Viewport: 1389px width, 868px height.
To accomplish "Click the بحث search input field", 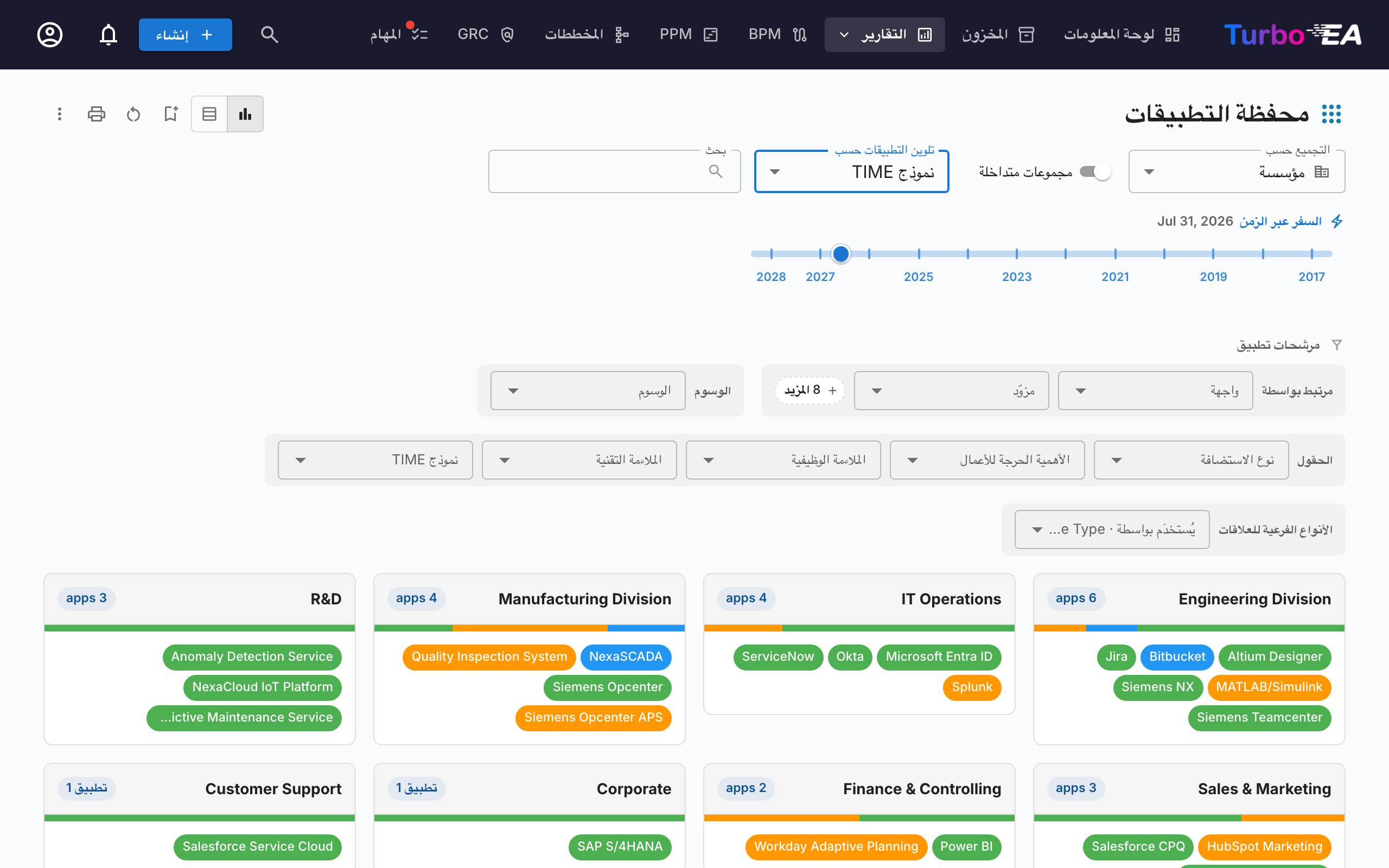I will click(614, 171).
